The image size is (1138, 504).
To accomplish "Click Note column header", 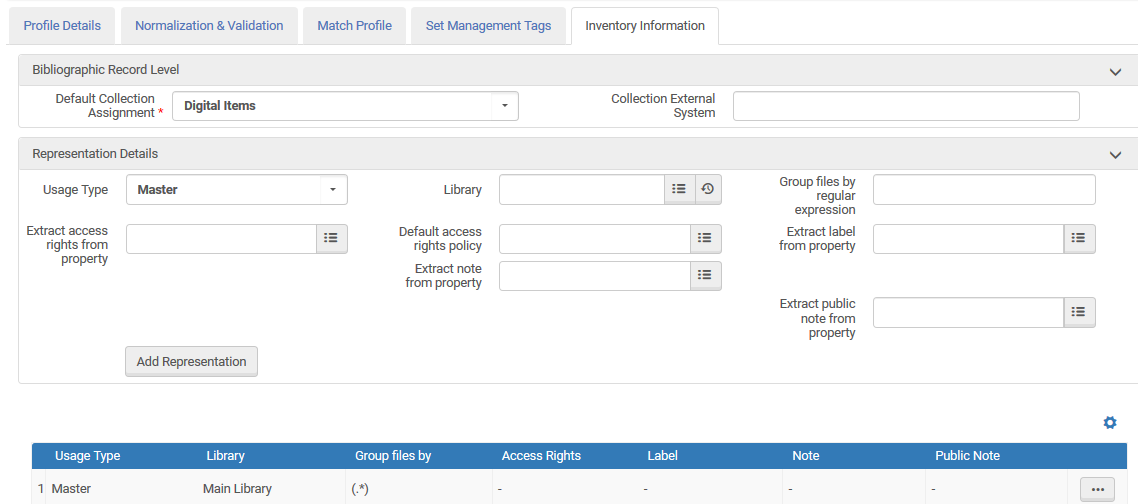I will point(806,456).
